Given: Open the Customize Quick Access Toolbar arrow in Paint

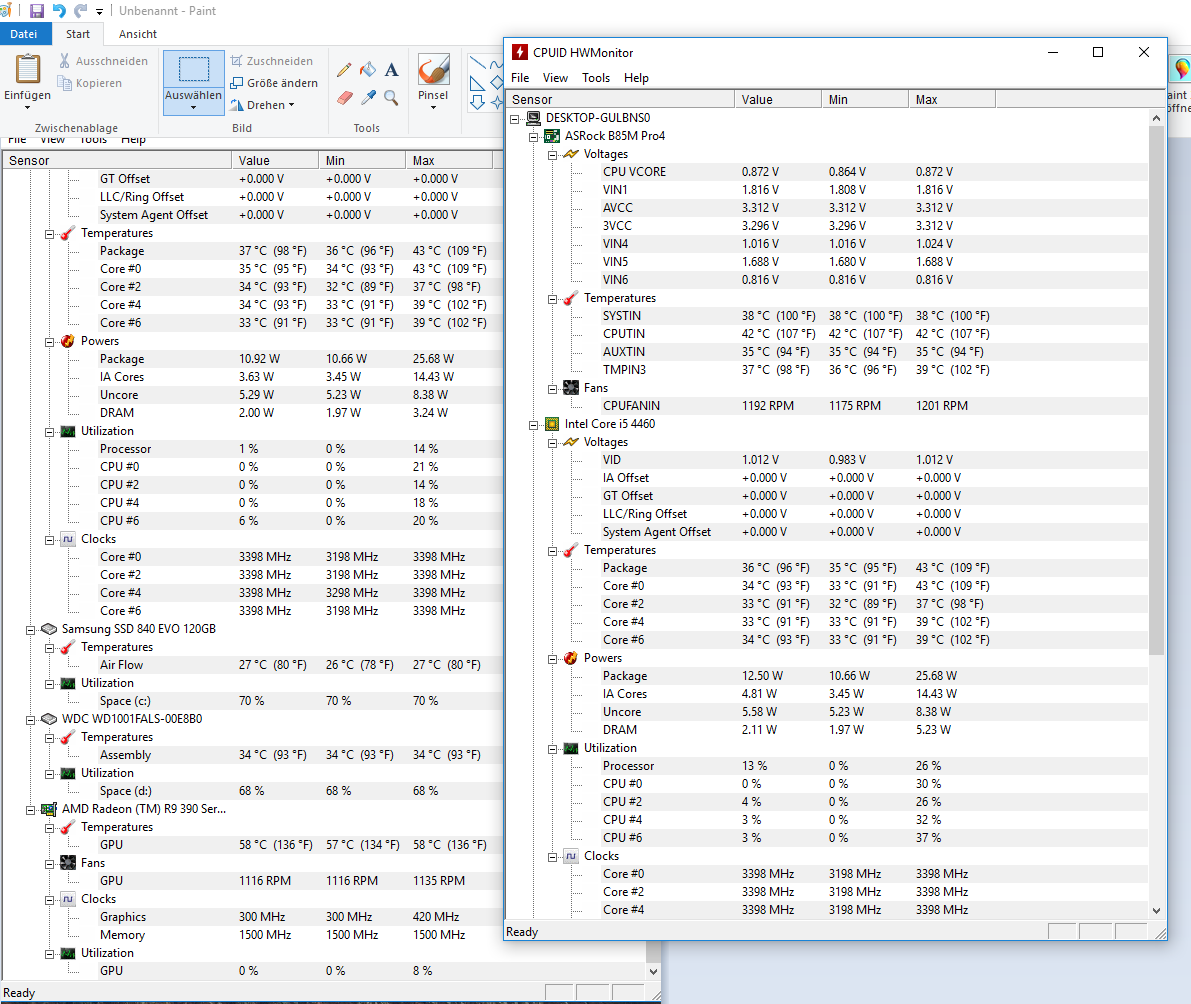Looking at the screenshot, I should [100, 12].
